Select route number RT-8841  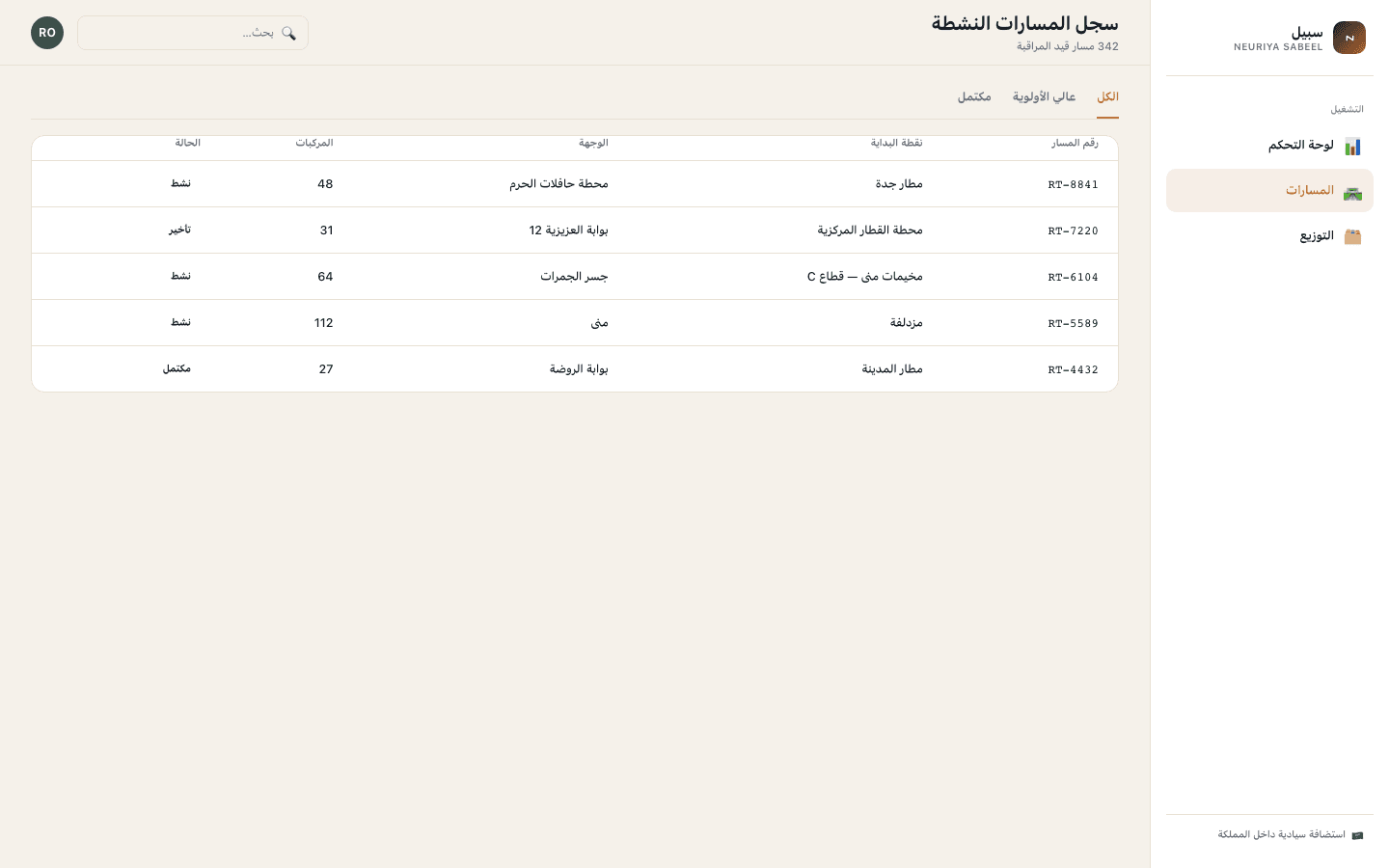[x=1074, y=184]
